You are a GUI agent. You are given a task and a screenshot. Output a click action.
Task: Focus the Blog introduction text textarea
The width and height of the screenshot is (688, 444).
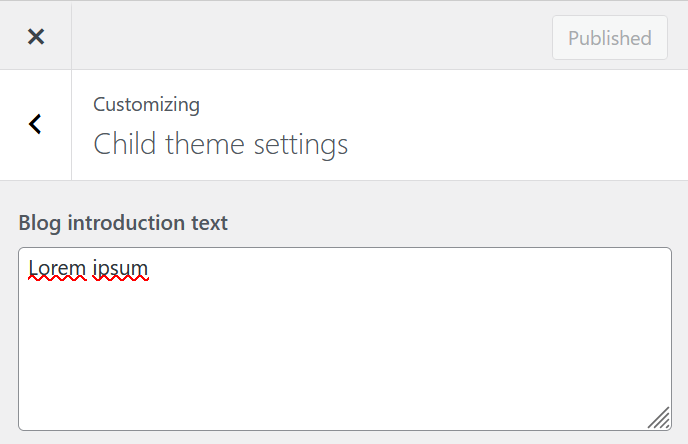pyautogui.click(x=345, y=339)
